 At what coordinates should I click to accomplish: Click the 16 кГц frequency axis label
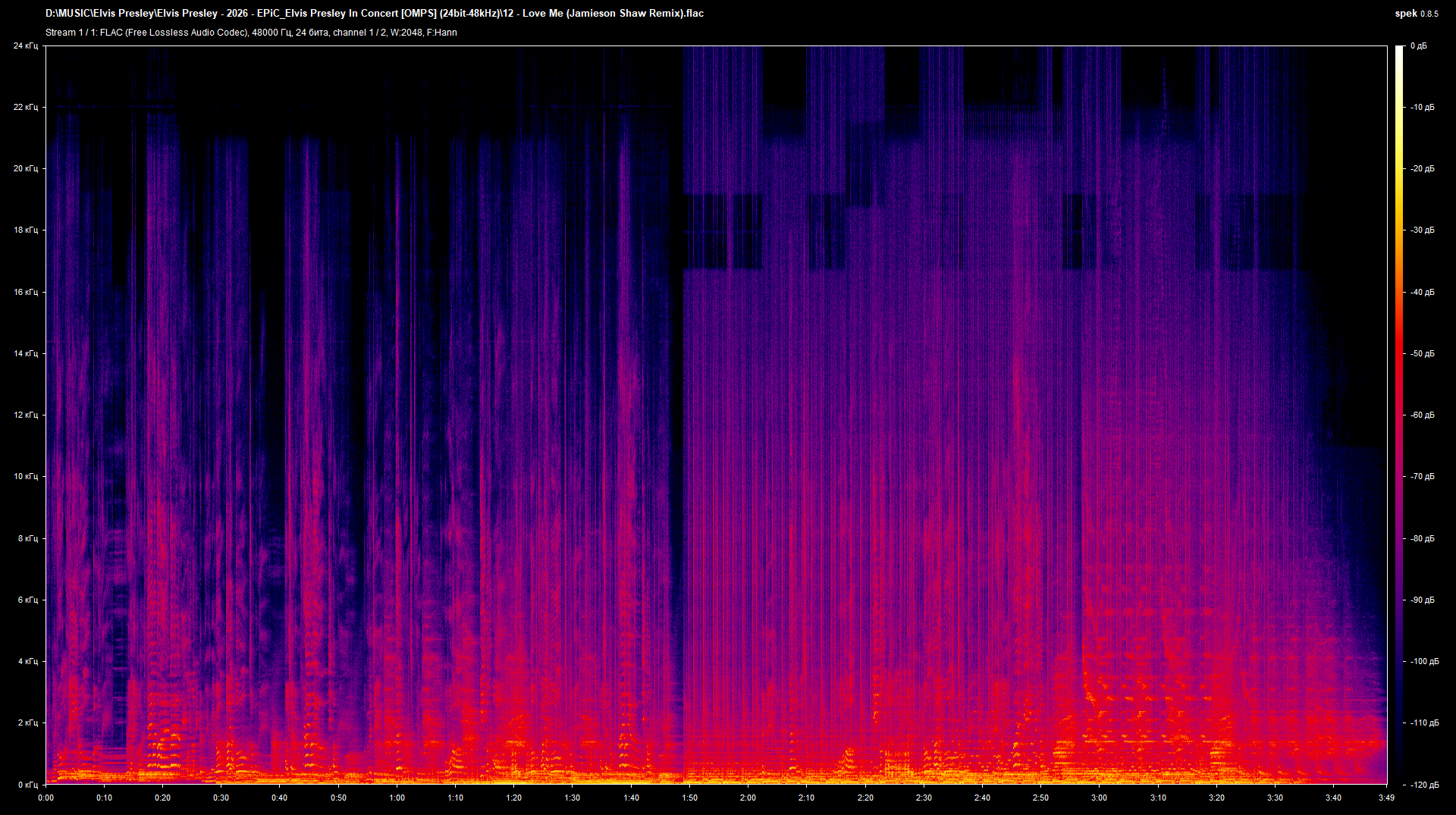point(25,293)
